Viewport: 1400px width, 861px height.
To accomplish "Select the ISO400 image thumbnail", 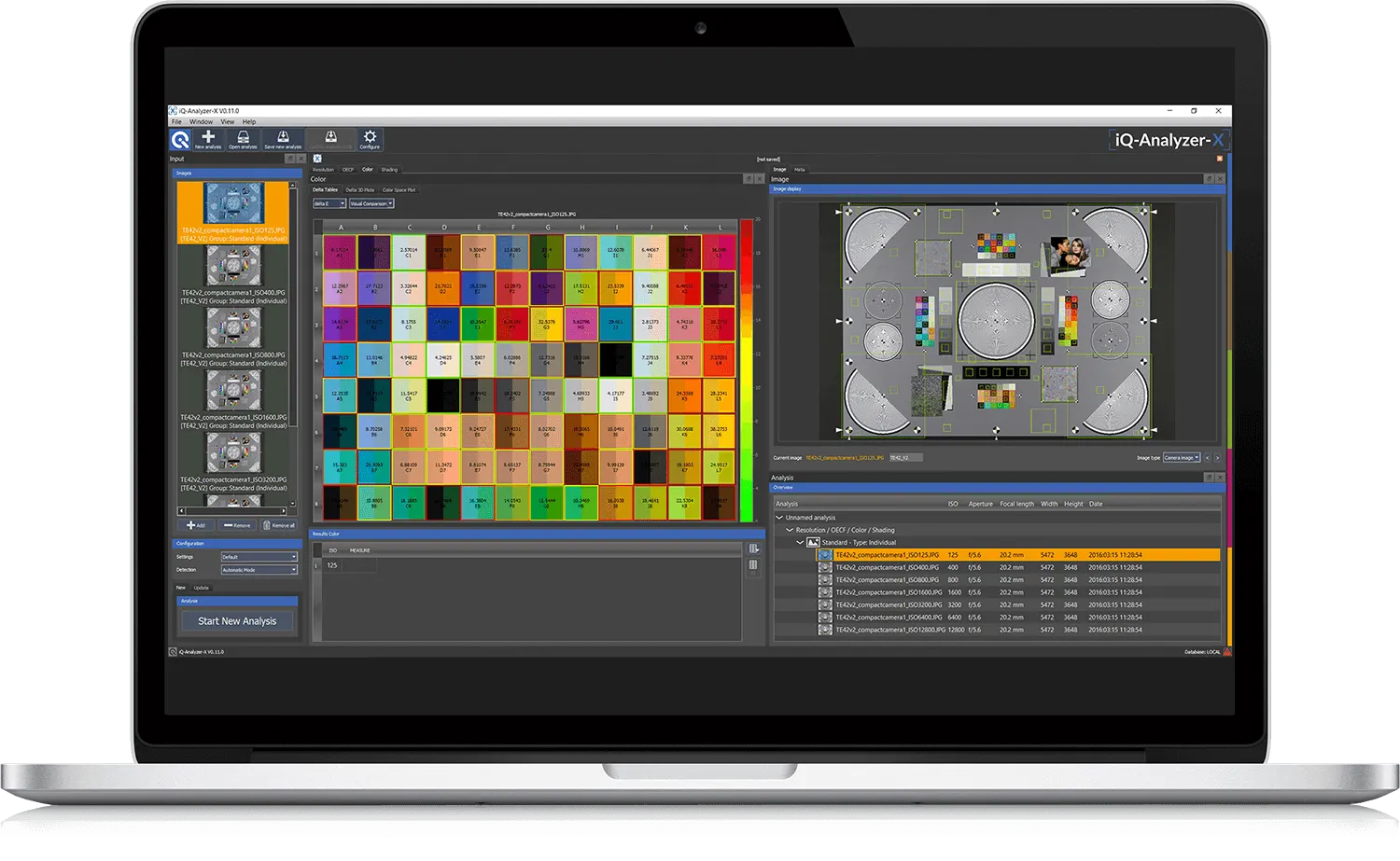I will click(233, 275).
